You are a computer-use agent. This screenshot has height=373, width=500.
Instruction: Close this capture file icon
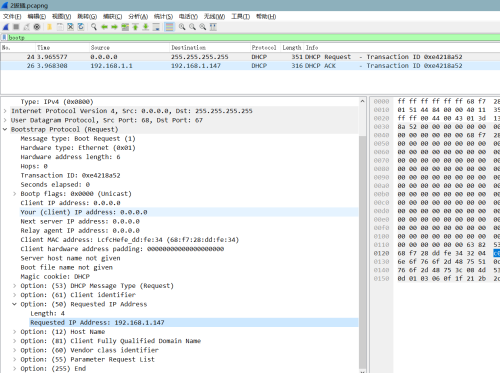pyautogui.click(x=70, y=27)
